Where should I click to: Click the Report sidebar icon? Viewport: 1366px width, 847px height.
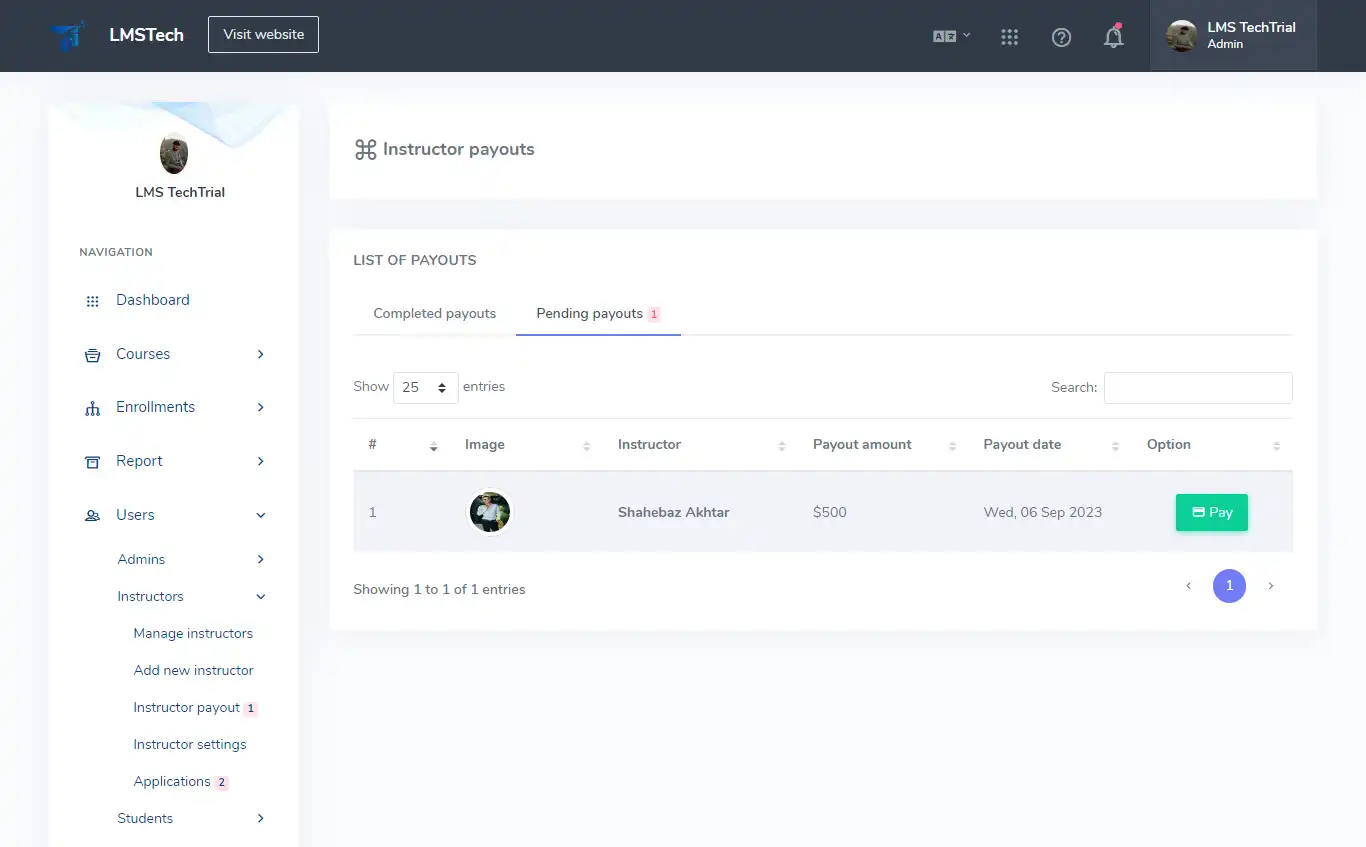[92, 461]
